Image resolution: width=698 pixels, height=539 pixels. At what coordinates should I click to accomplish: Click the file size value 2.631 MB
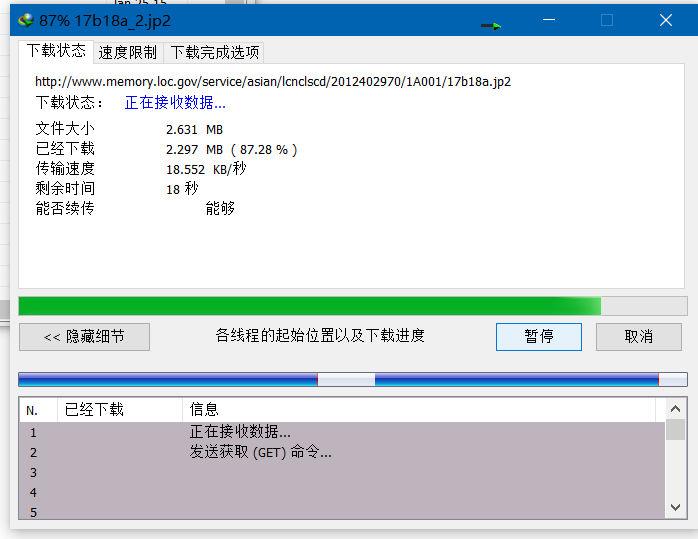[x=195, y=130]
